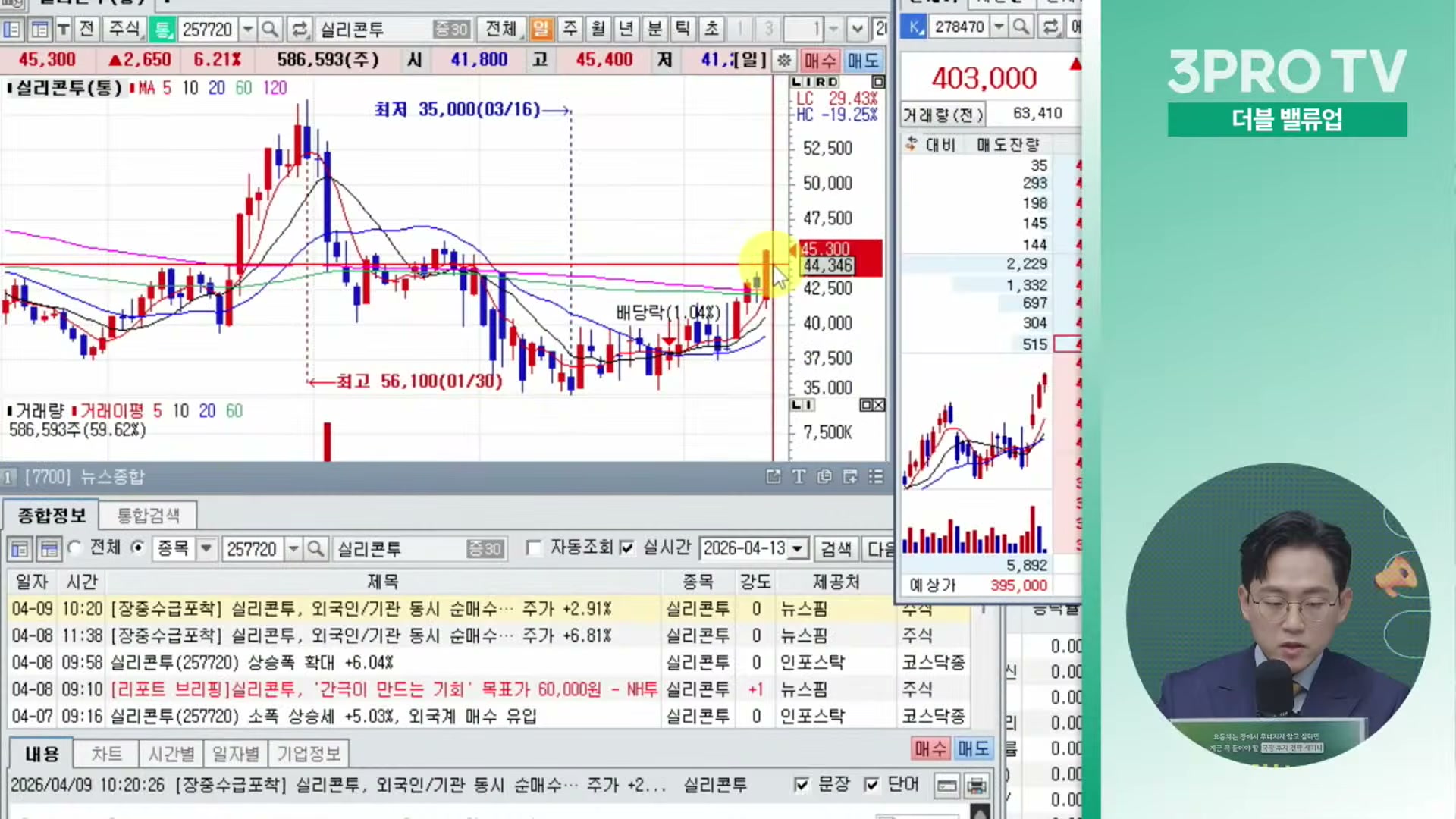The image size is (1456, 819).
Task: Select the 전체 radio button in news filter
Action: 75,548
